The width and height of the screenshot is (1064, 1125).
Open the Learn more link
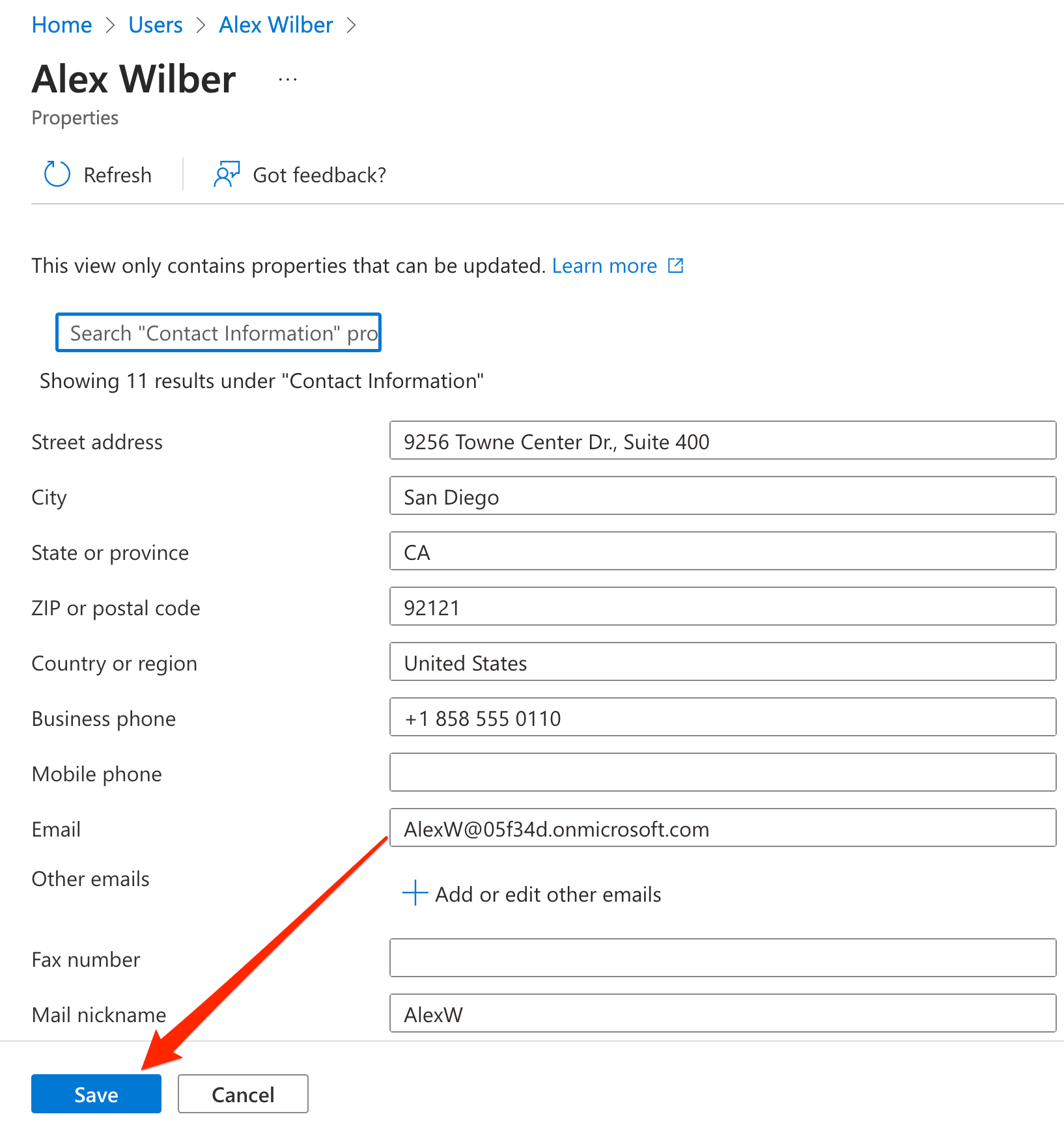[604, 266]
